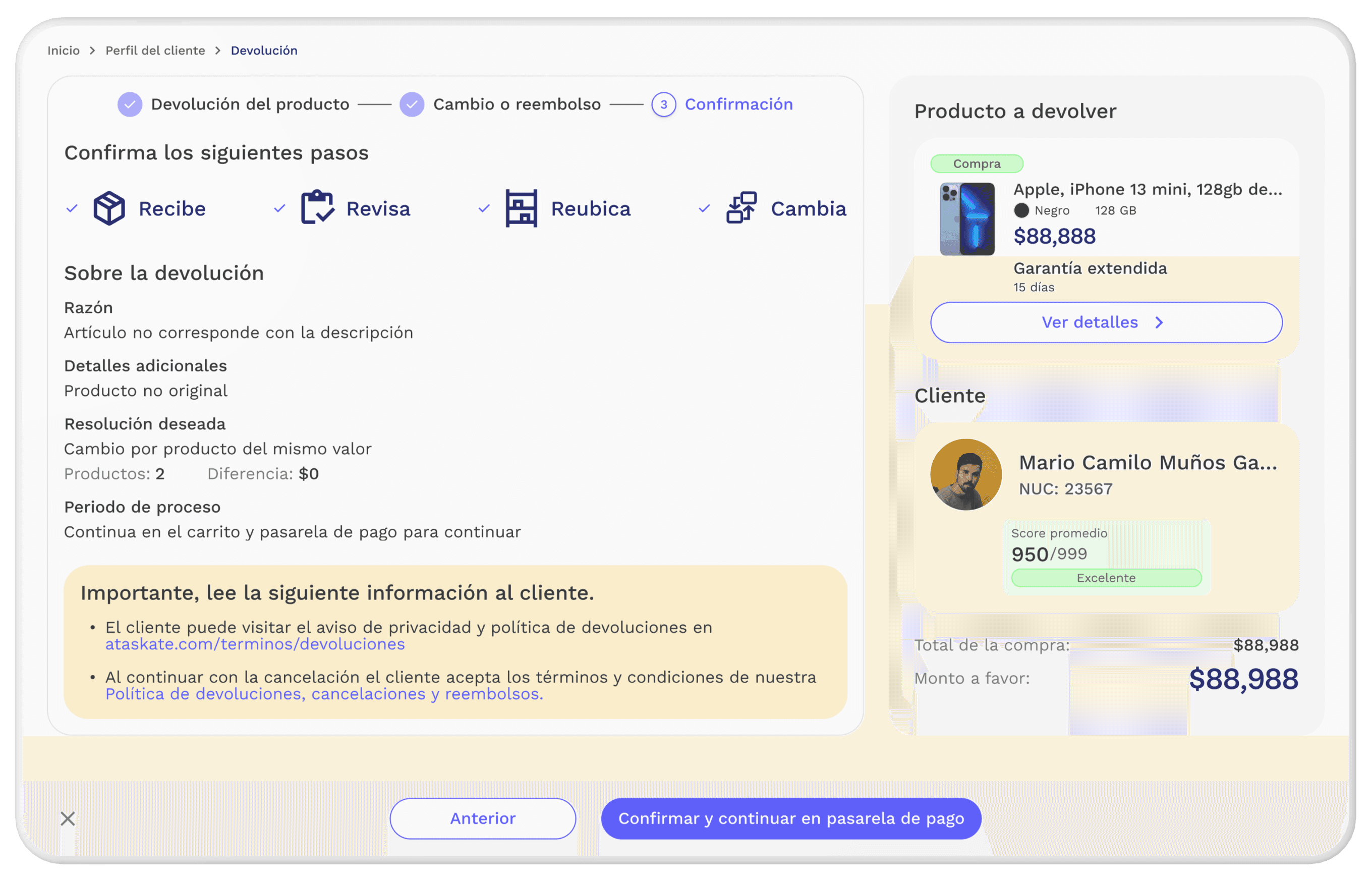Click the Revisa clipboard icon

[x=317, y=208]
